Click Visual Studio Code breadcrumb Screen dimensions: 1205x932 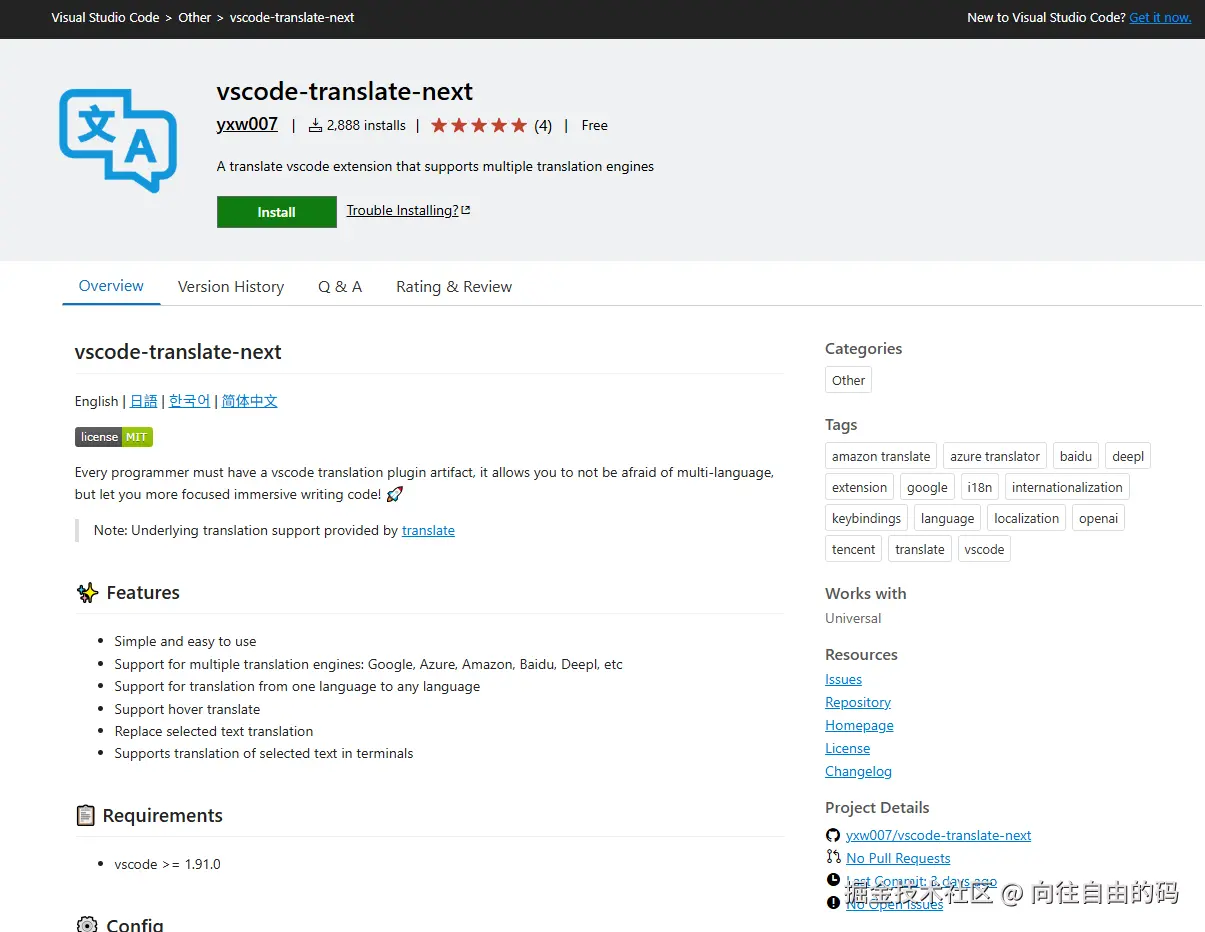105,17
